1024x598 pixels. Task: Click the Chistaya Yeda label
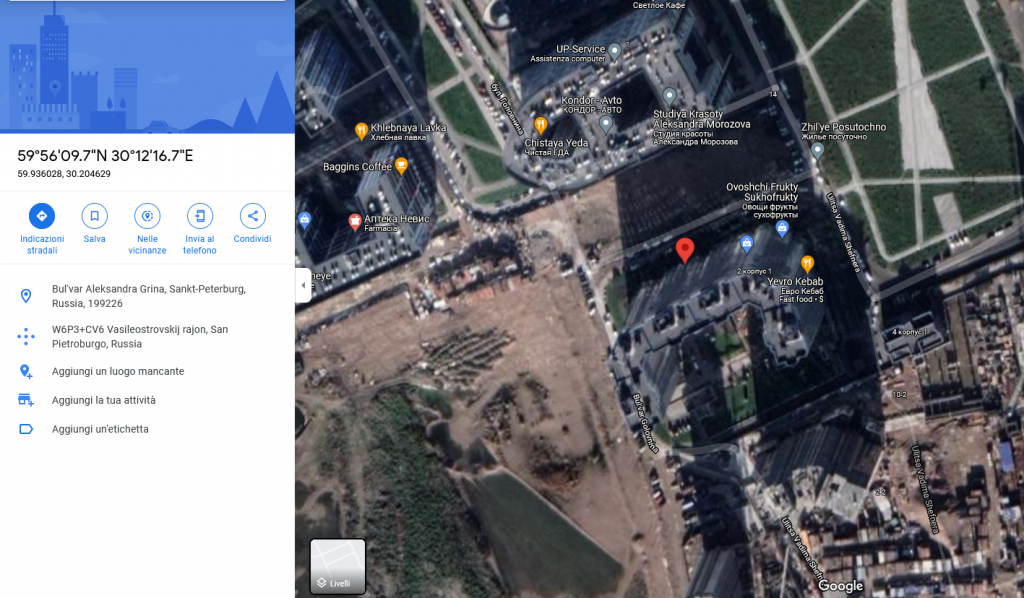click(556, 142)
